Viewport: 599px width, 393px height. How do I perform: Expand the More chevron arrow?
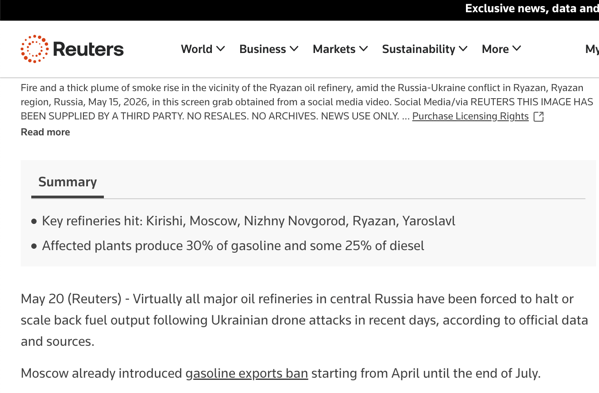point(516,49)
